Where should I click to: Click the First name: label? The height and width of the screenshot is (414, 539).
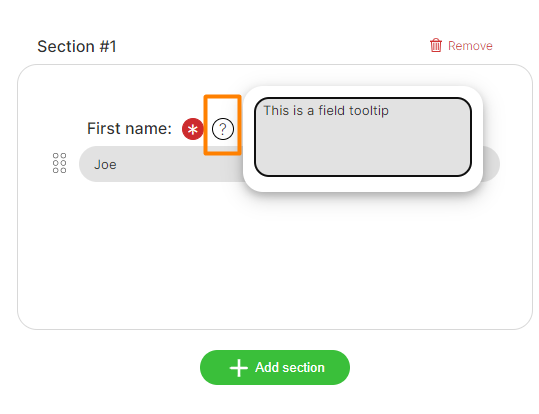point(129,129)
